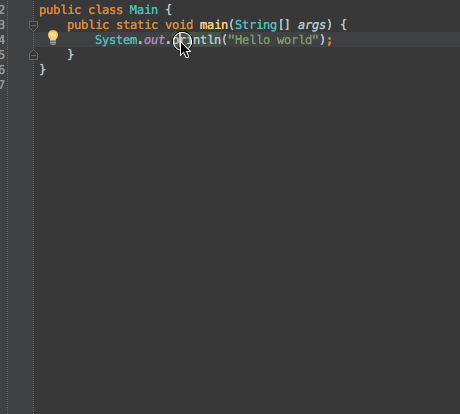This screenshot has height=414, width=460.
Task: Click the static keyword
Action: tap(137, 25)
